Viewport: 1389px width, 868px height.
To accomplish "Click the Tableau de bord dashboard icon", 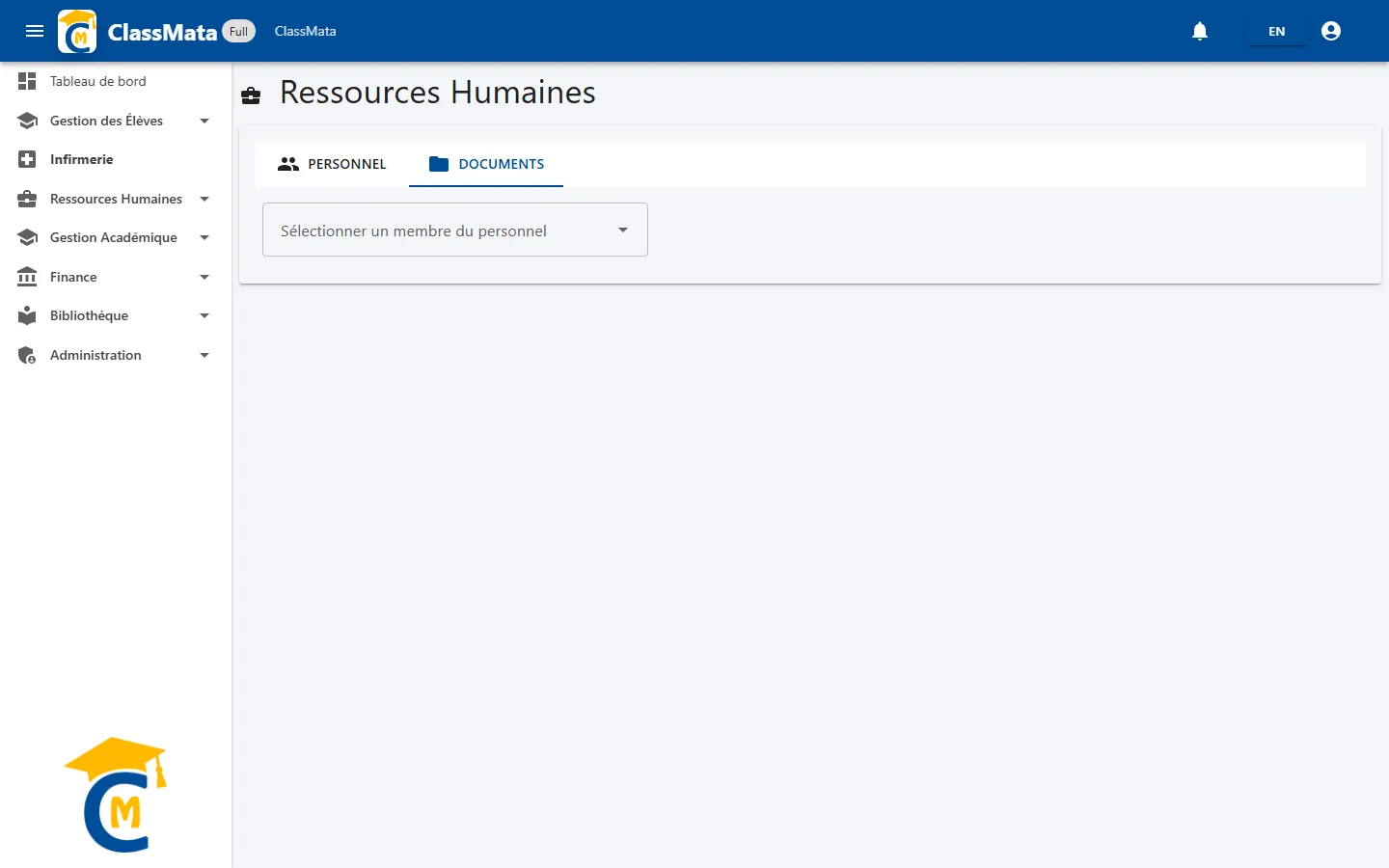I will tap(27, 81).
